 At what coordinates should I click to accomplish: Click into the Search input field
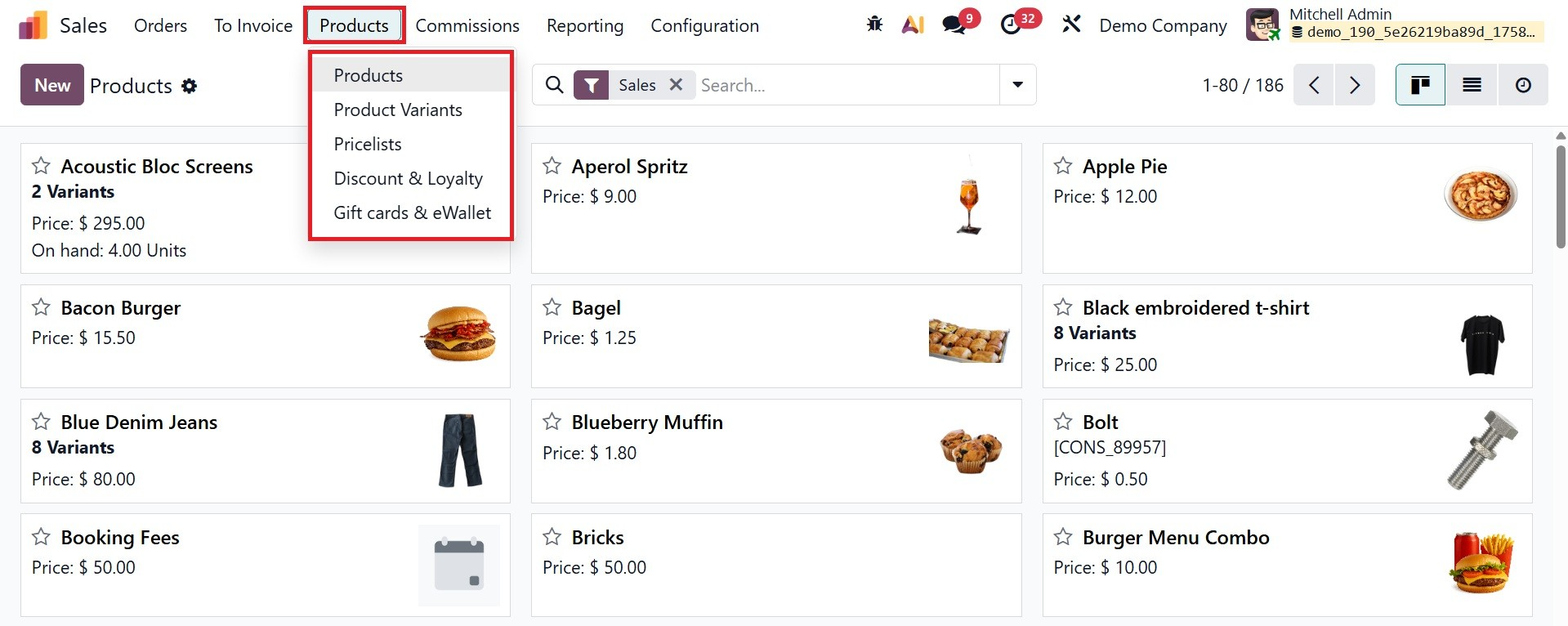(846, 85)
